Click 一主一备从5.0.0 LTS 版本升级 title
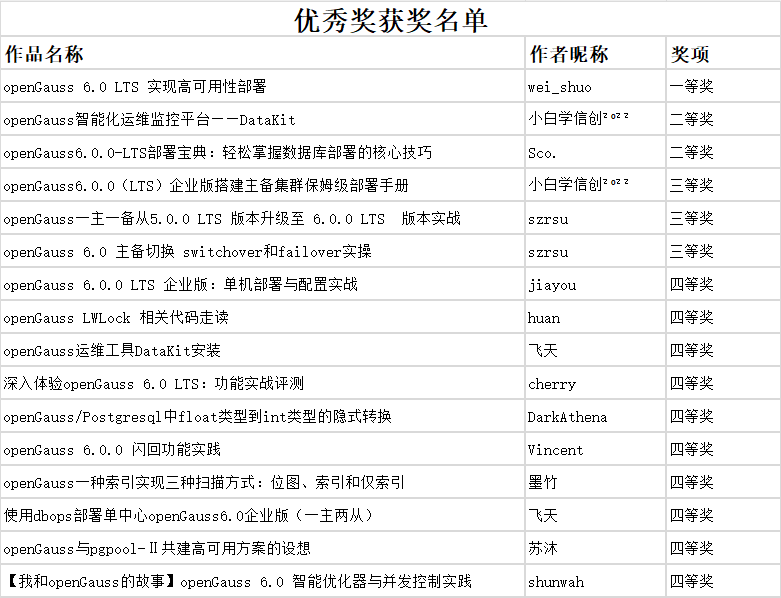The height and width of the screenshot is (598, 781). point(232,219)
